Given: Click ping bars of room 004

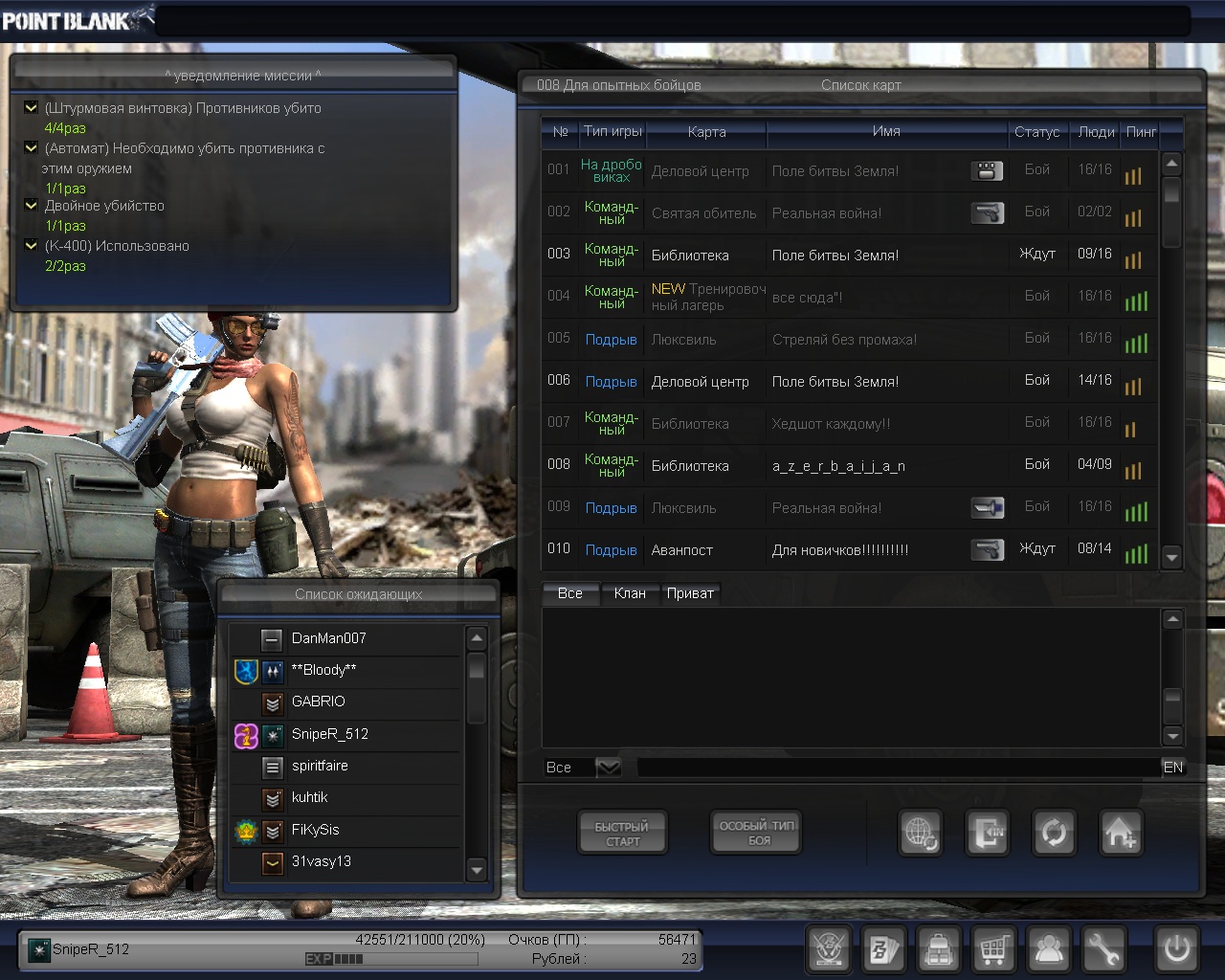Looking at the screenshot, I should coord(1136,301).
